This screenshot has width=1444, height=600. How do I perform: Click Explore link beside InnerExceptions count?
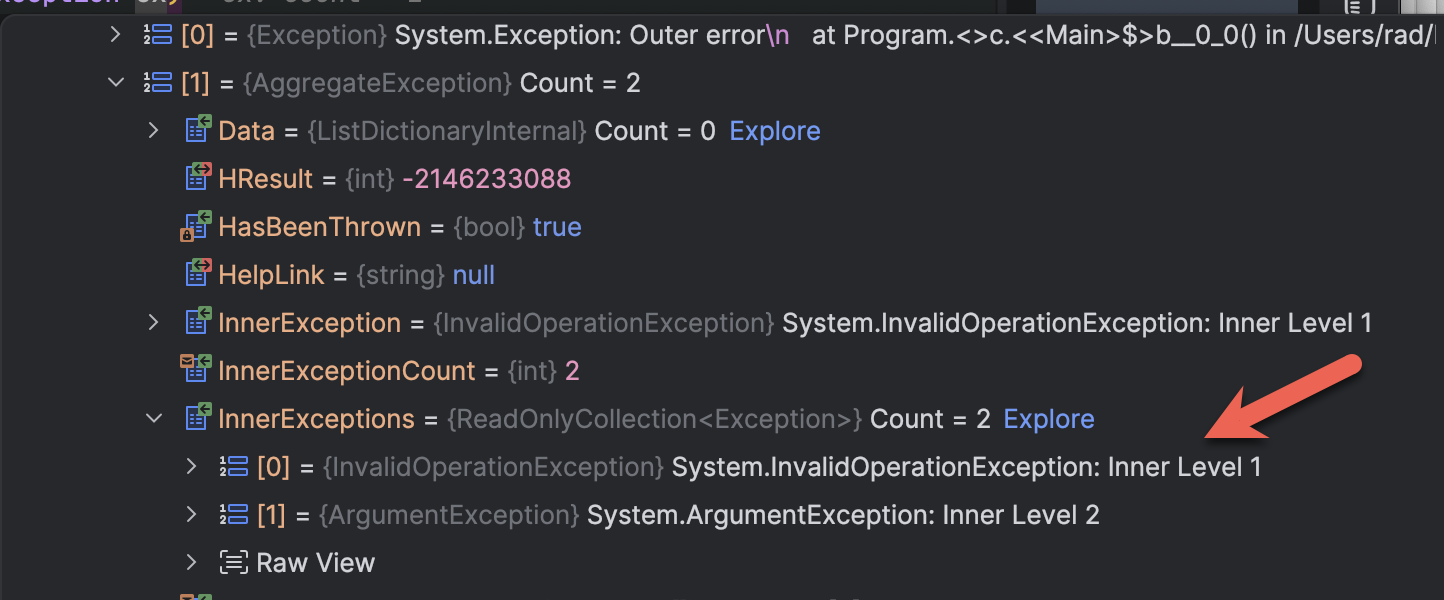coord(1049,419)
